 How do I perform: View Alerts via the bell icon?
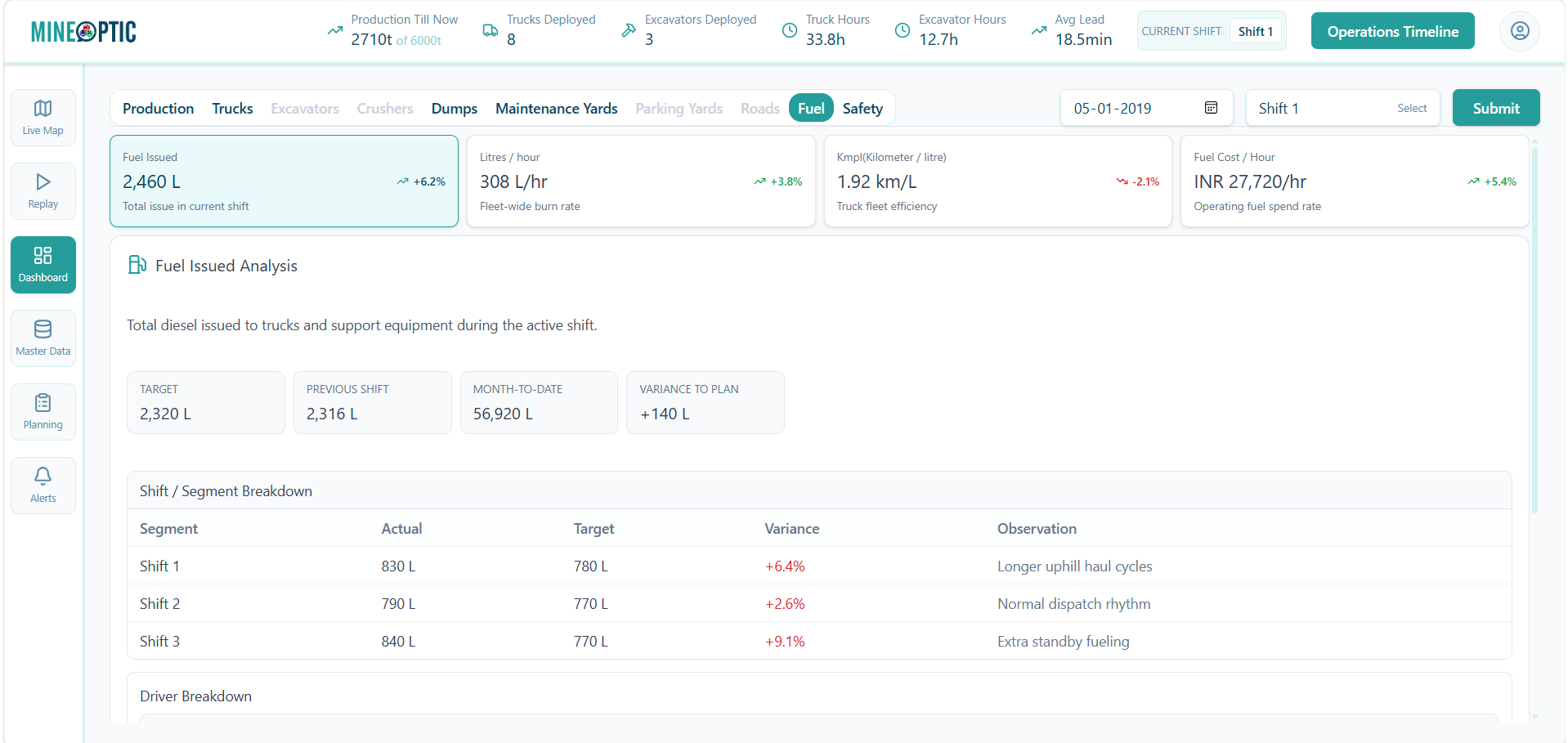pos(43,484)
